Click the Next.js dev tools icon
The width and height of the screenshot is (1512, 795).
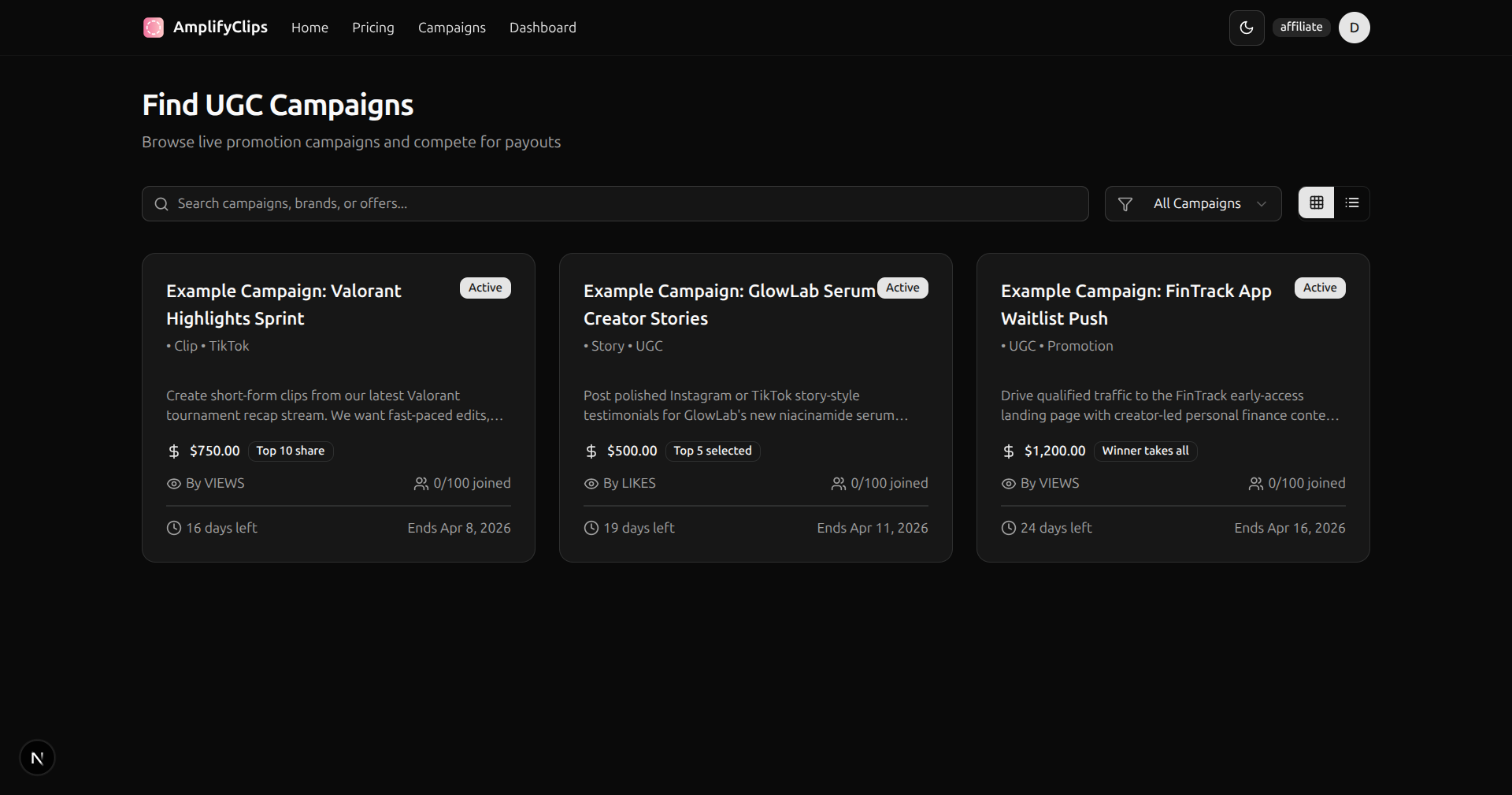pos(37,758)
